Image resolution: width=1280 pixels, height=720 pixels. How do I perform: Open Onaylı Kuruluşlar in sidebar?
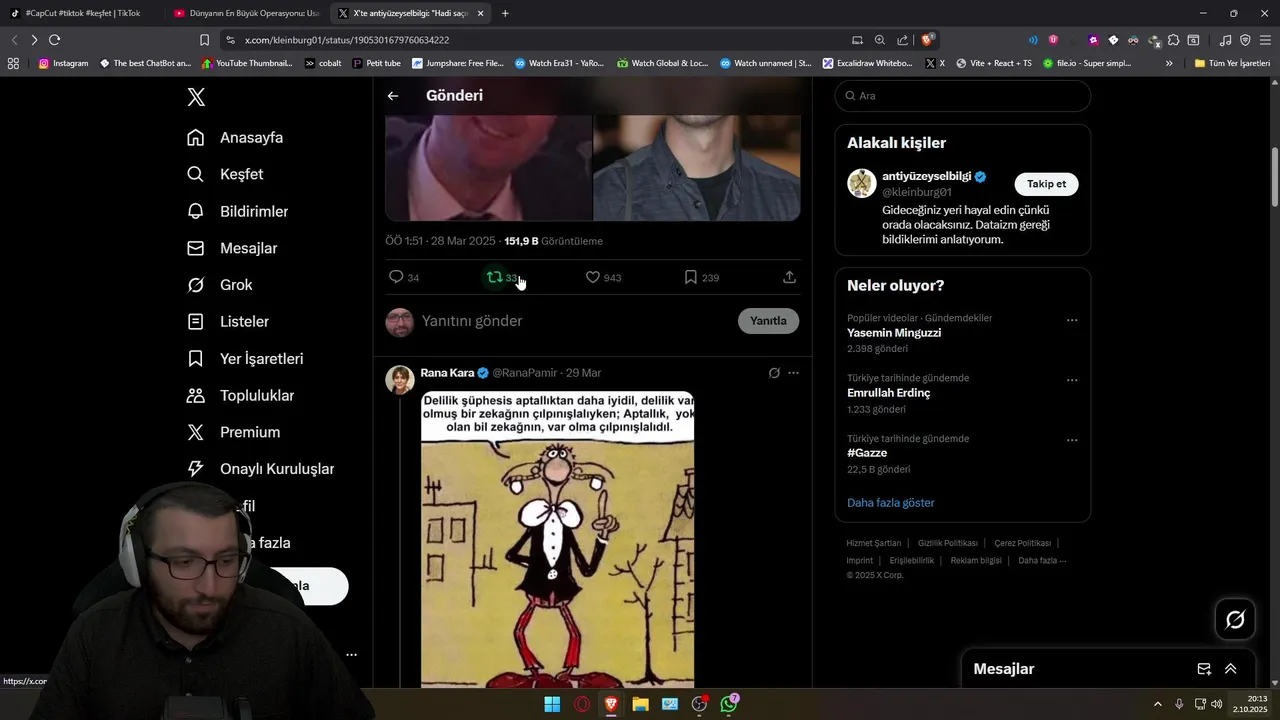tap(260, 469)
